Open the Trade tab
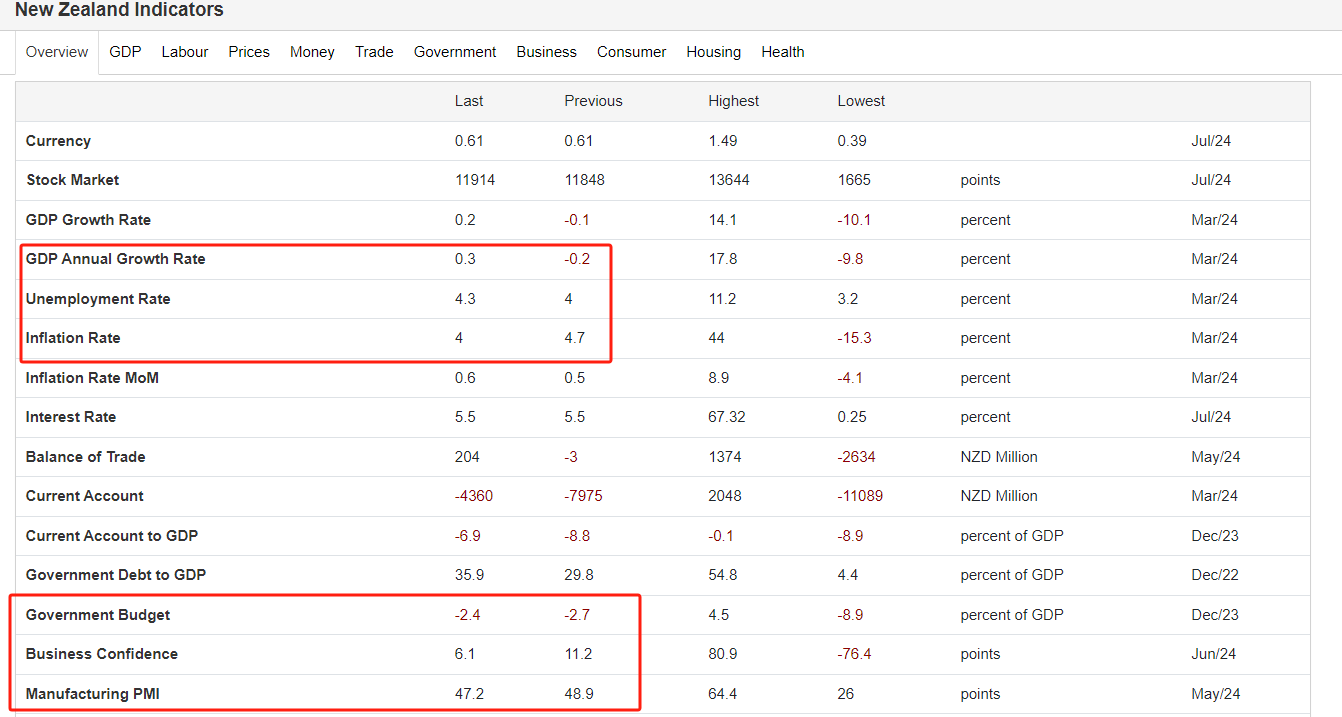The image size is (1342, 717). [x=374, y=52]
